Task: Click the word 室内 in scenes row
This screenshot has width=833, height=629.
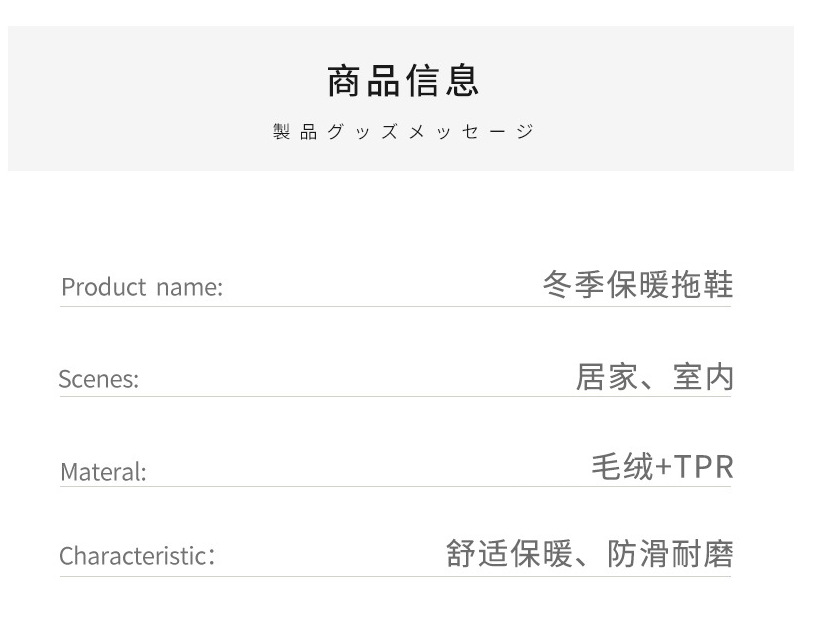Action: click(703, 377)
